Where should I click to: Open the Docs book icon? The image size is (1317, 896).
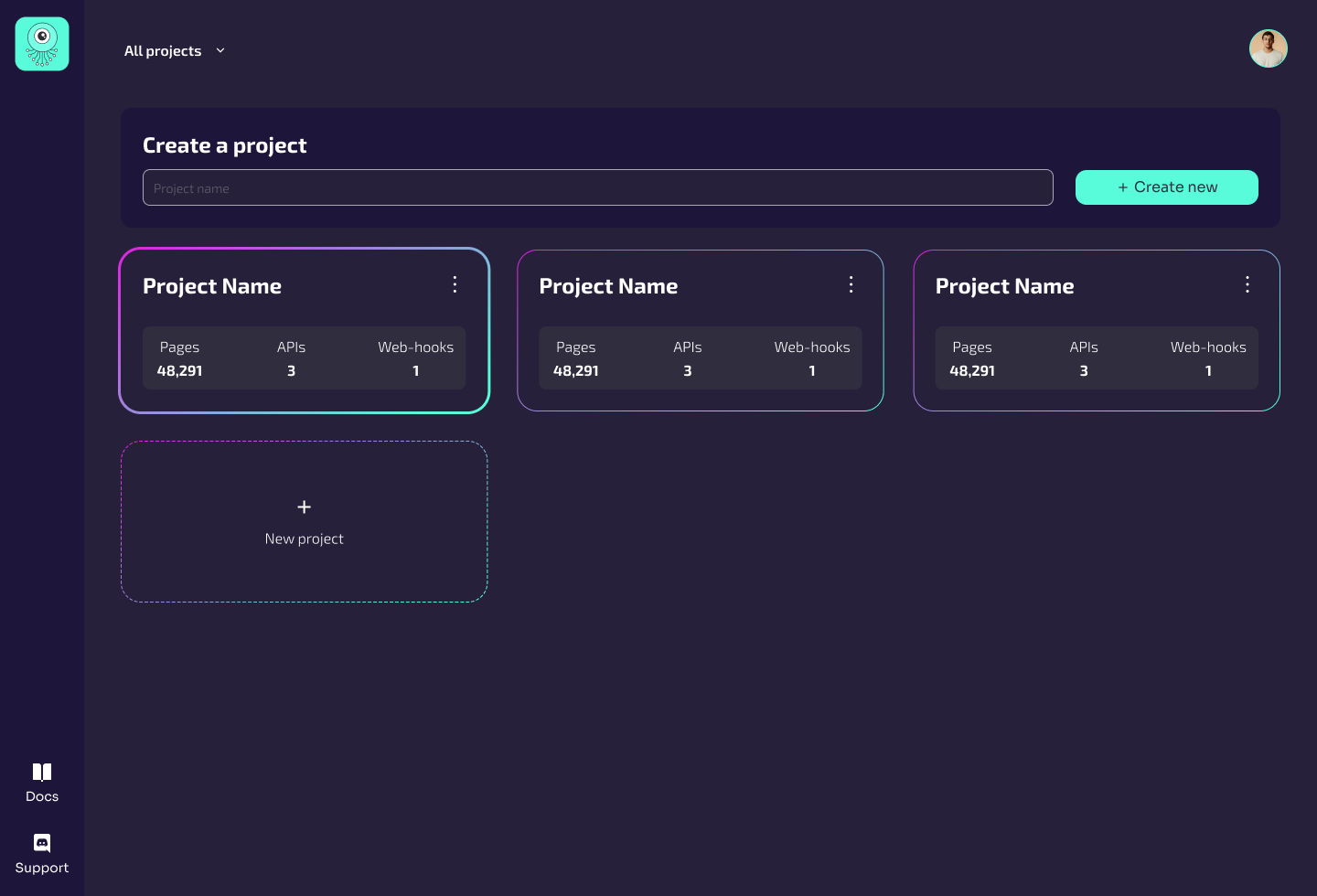point(42,772)
